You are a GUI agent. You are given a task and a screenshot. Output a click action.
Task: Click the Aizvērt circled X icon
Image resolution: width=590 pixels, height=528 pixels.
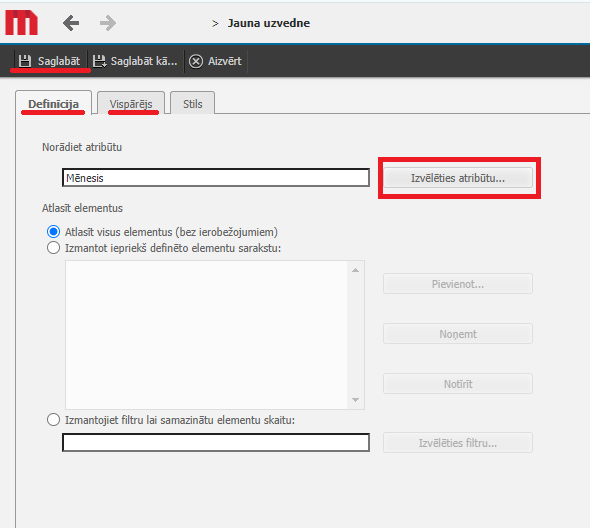point(196,61)
